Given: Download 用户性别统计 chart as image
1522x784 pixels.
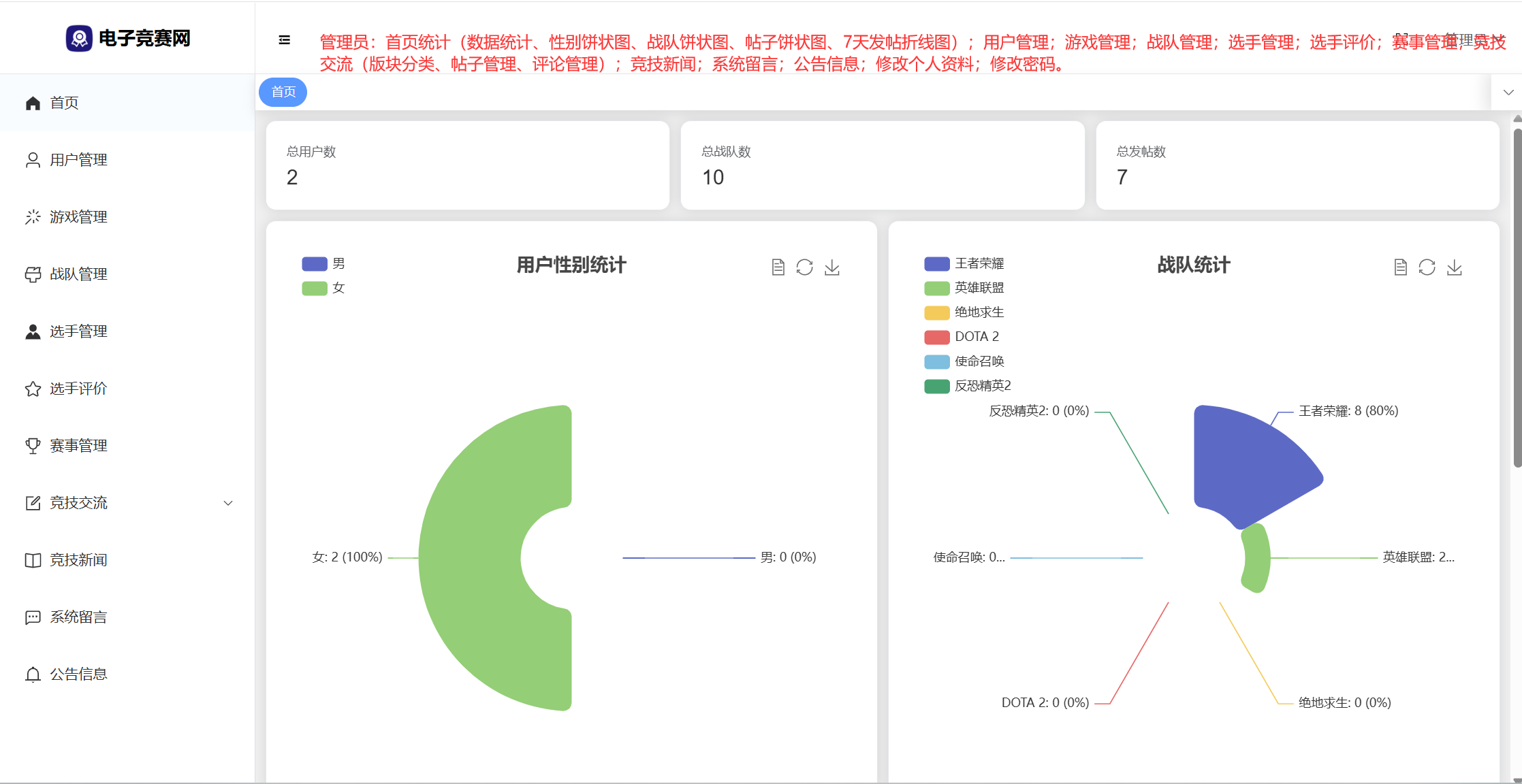Looking at the screenshot, I should (x=832, y=267).
